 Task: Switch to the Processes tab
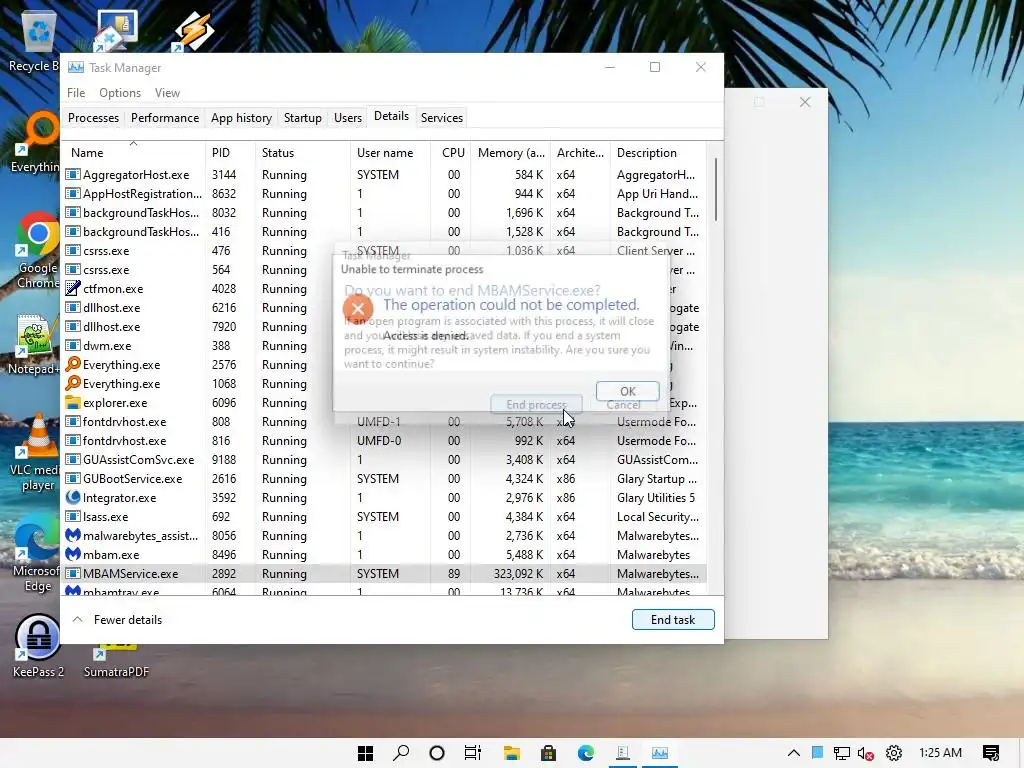[93, 118]
